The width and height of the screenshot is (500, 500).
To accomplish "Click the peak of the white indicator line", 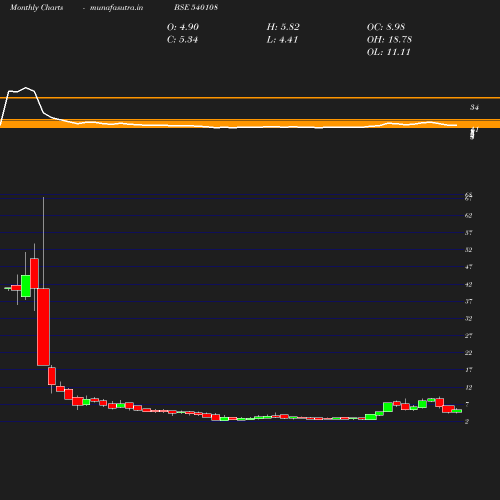I will (26, 88).
